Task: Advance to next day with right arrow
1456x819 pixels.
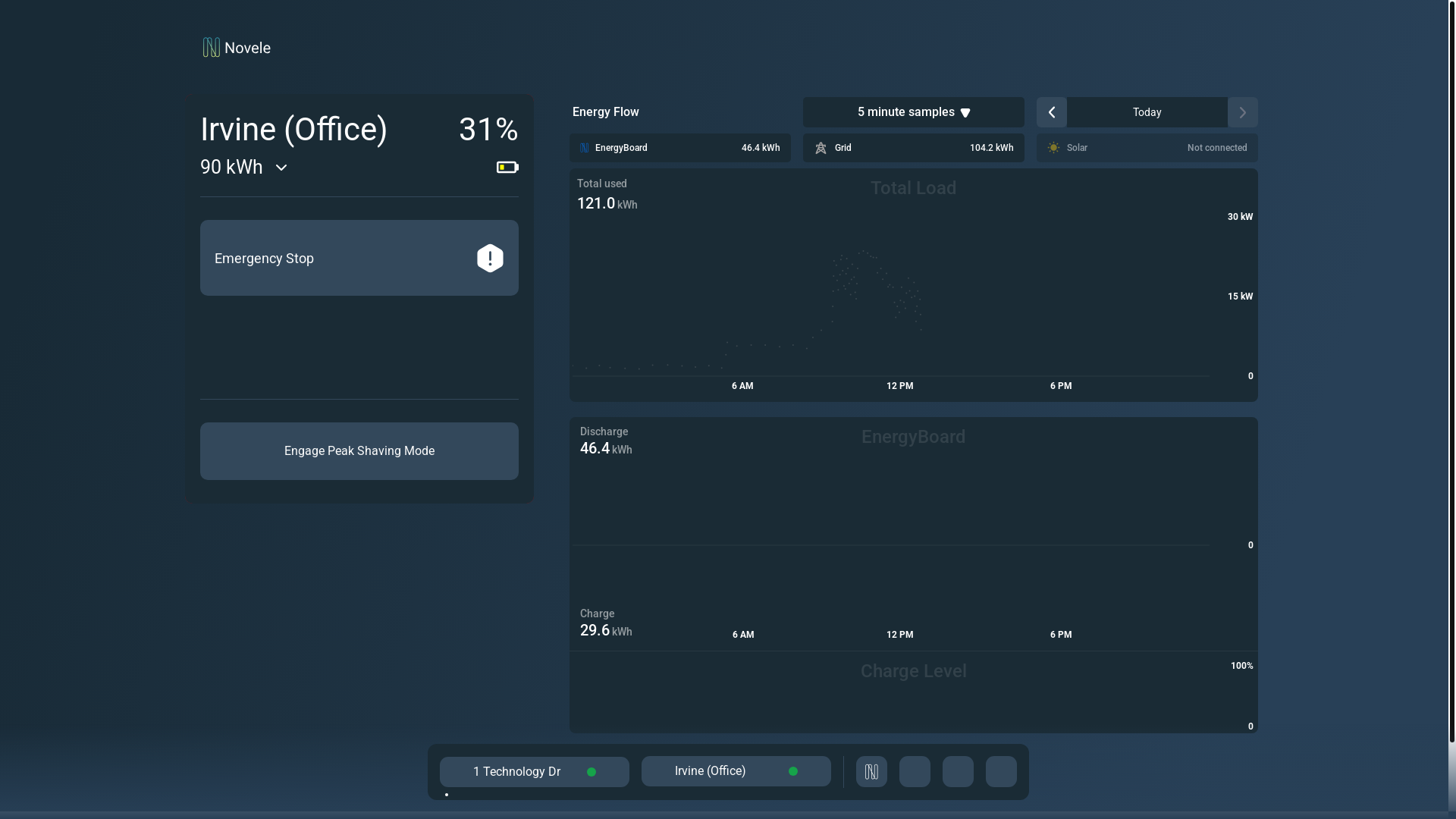Action: [1242, 112]
